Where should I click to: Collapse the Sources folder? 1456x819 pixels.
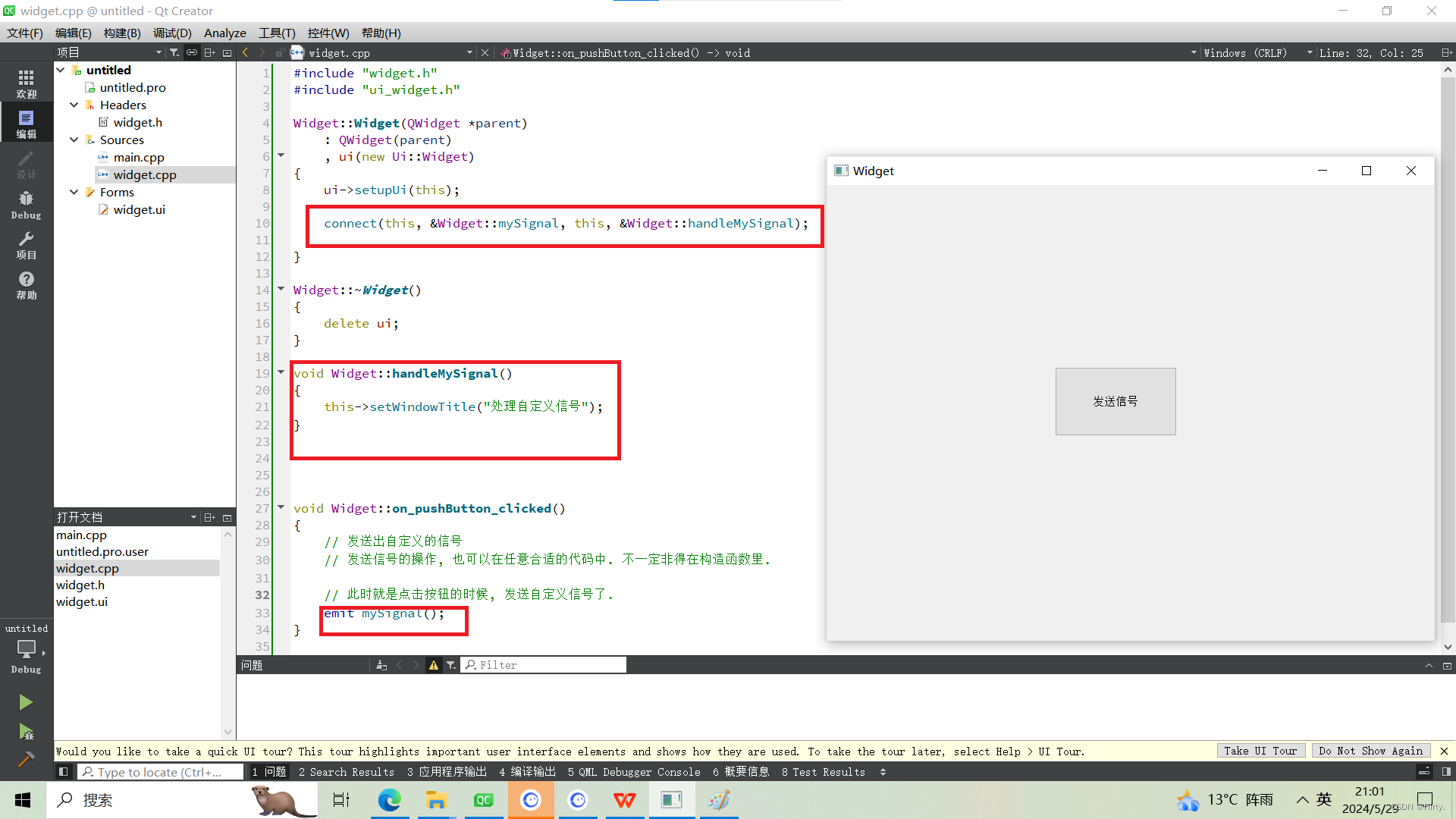point(74,140)
